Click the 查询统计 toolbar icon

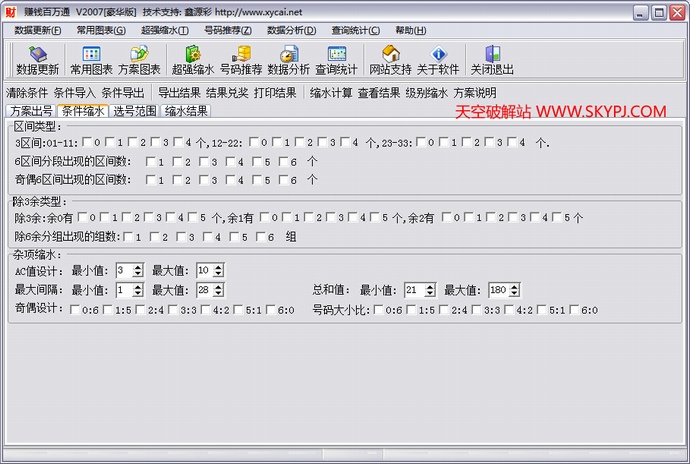pyautogui.click(x=336, y=60)
